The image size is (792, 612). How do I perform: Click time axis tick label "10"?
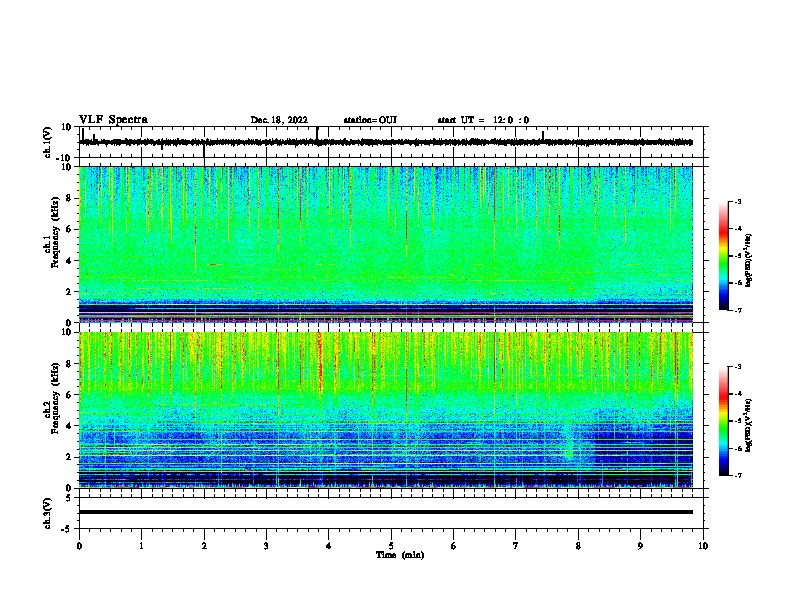point(703,546)
